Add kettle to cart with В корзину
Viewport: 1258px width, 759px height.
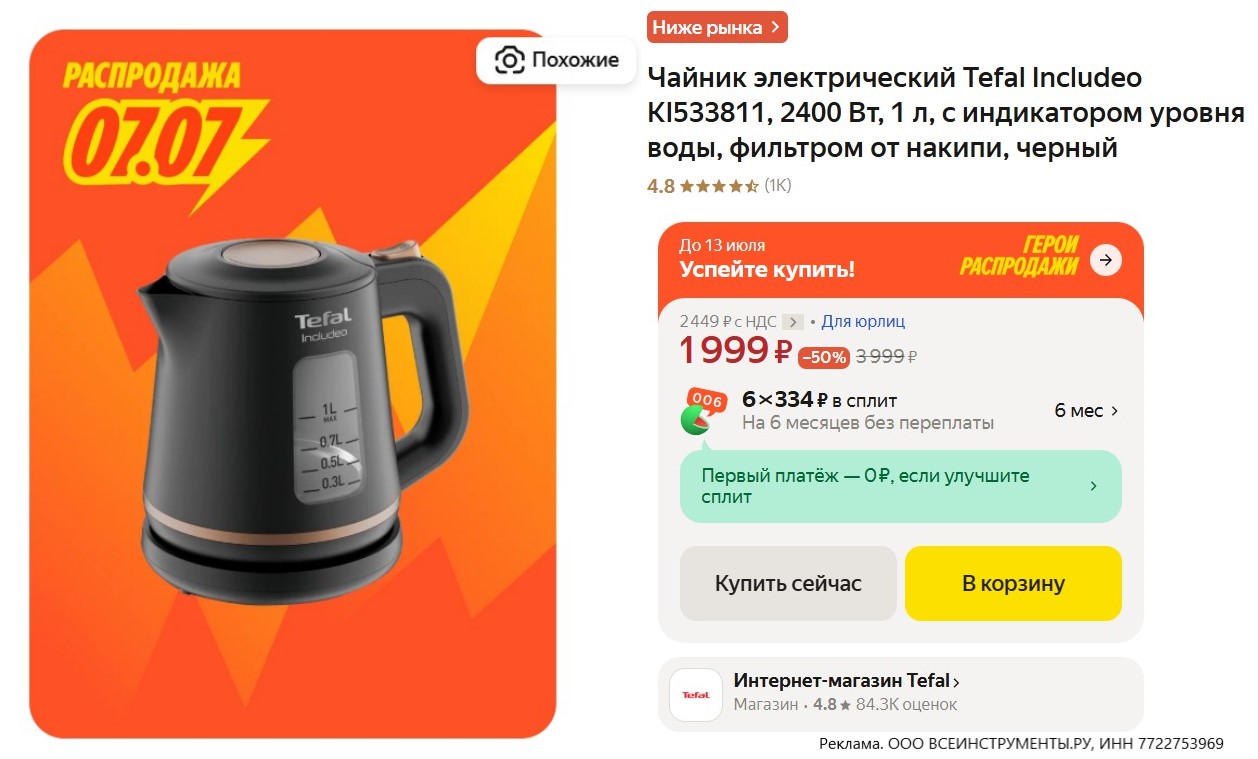pos(1013,583)
